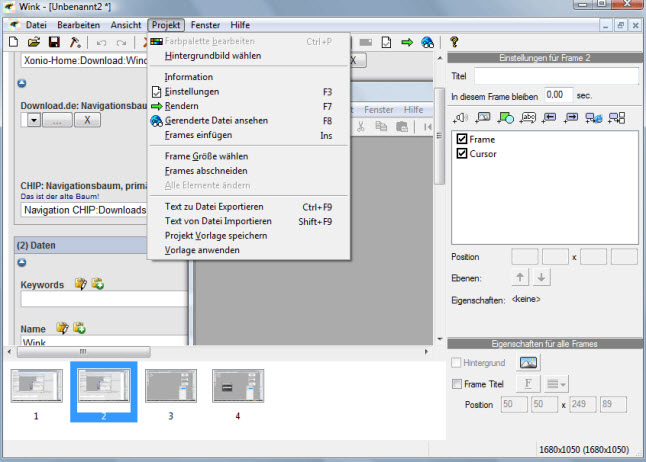The width and height of the screenshot is (646, 462).
Task: Click the new project toolbar icon
Action: point(13,42)
